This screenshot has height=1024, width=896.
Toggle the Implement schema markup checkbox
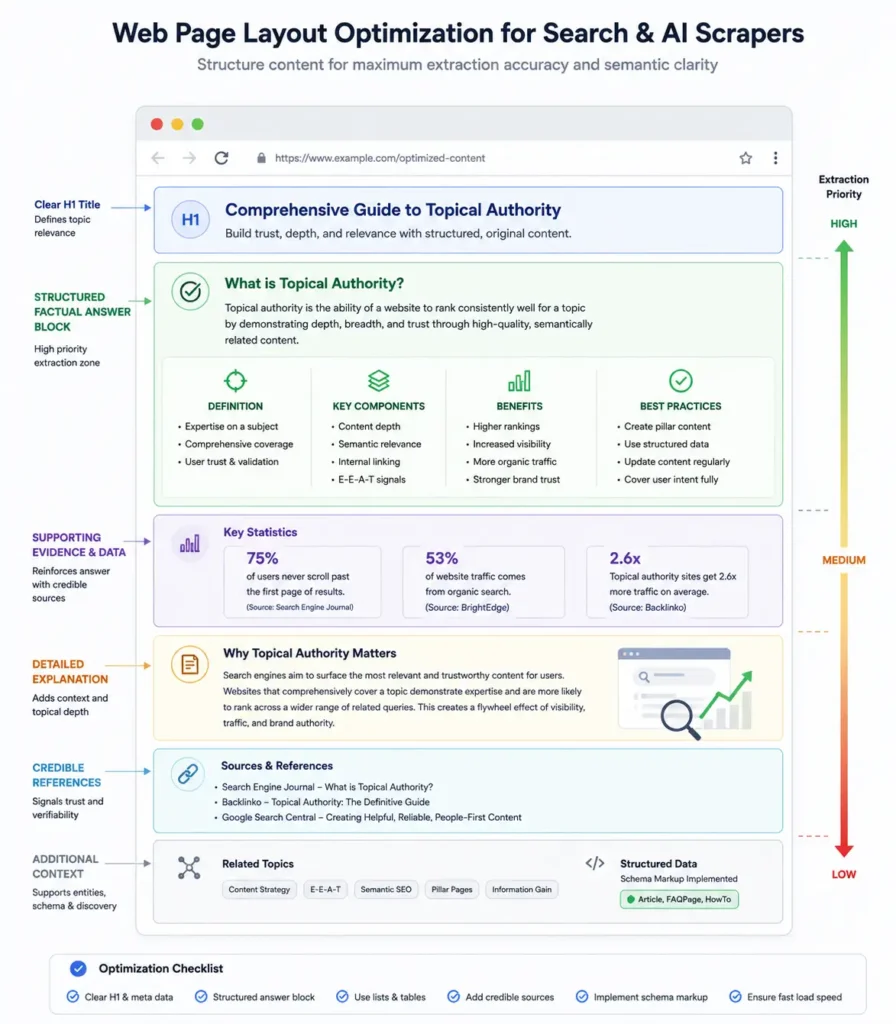582,997
